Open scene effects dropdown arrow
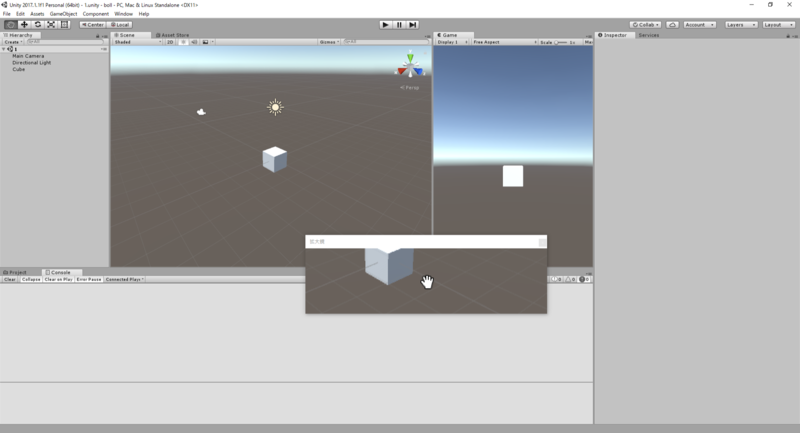The width and height of the screenshot is (800, 433). click(213, 42)
